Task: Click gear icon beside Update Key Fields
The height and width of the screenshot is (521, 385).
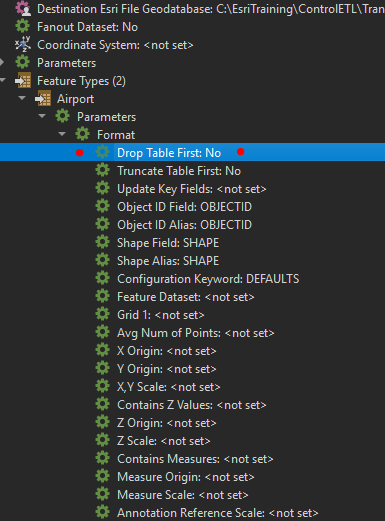Action: 103,189
